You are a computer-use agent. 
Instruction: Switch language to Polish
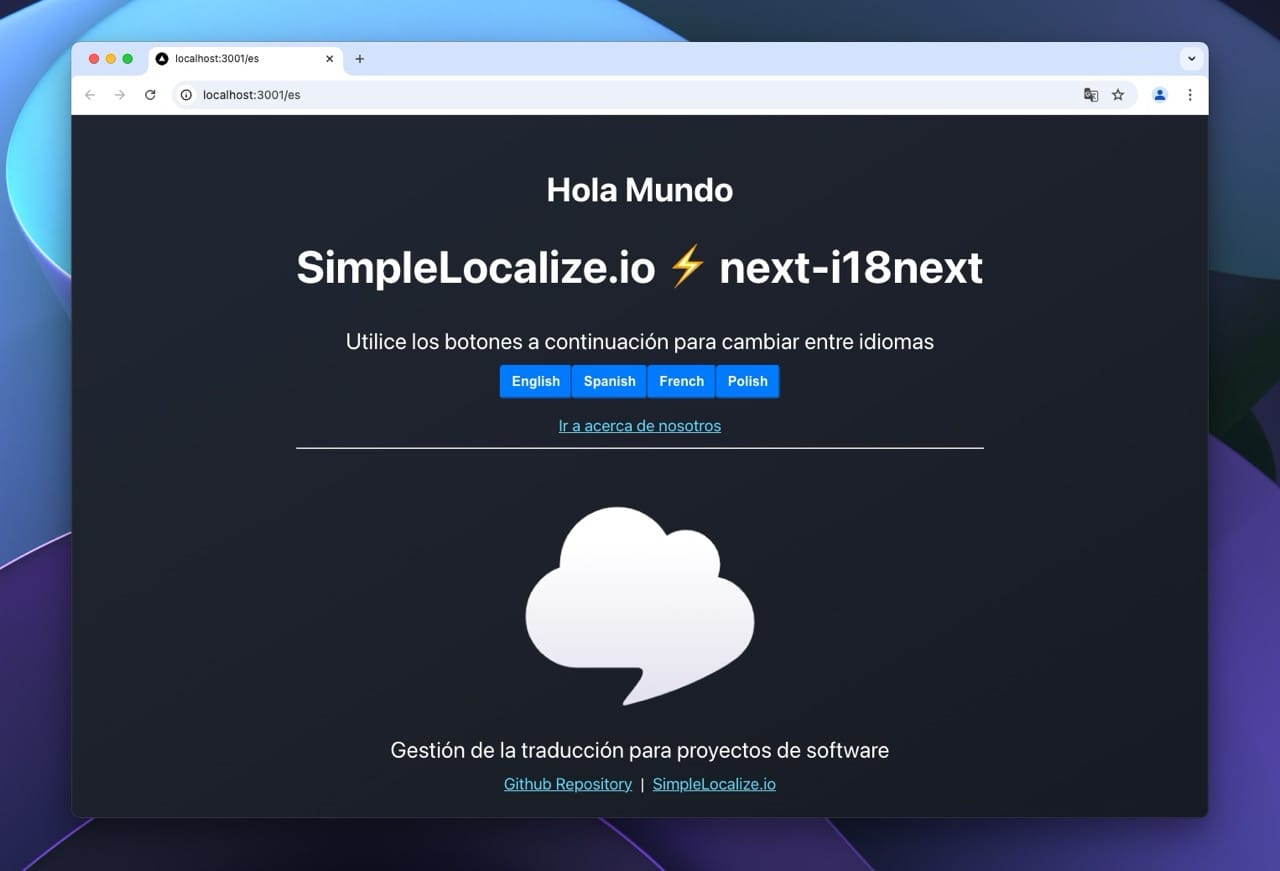(x=748, y=381)
